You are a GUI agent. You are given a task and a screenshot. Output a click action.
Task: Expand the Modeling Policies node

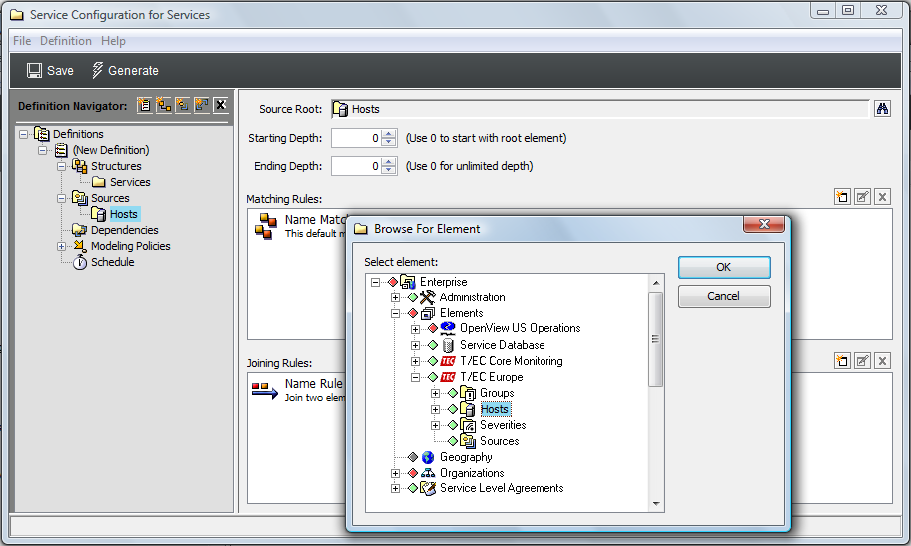pyautogui.click(x=62, y=246)
